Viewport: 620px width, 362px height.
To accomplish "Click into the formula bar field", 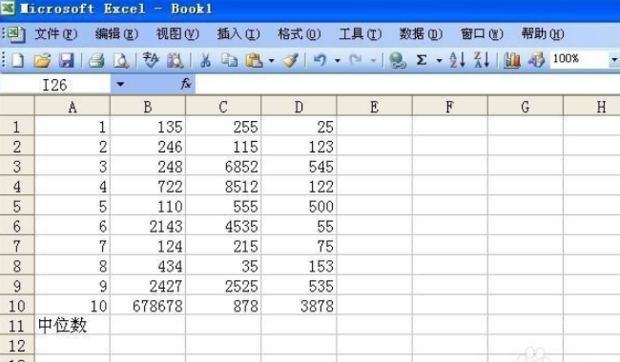I will tap(407, 84).
